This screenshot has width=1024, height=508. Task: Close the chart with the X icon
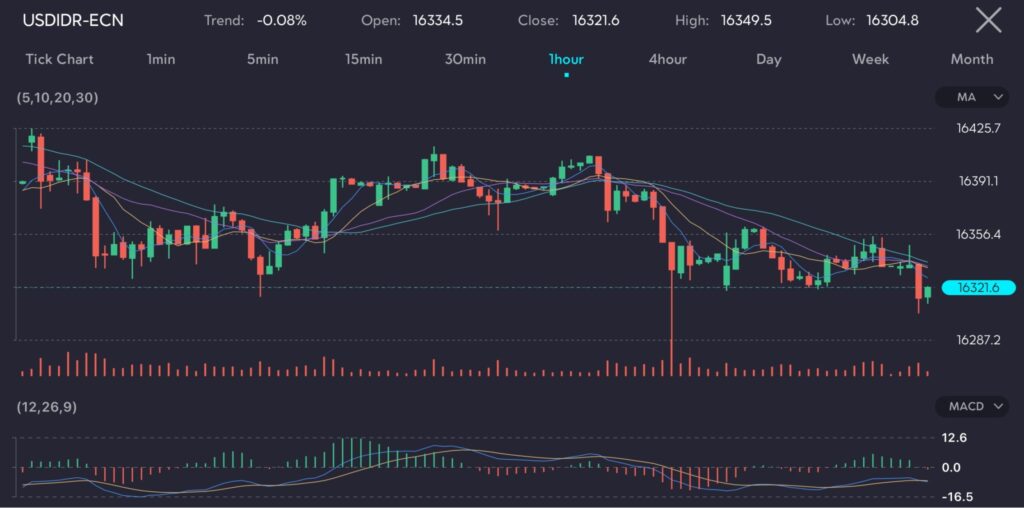988,20
